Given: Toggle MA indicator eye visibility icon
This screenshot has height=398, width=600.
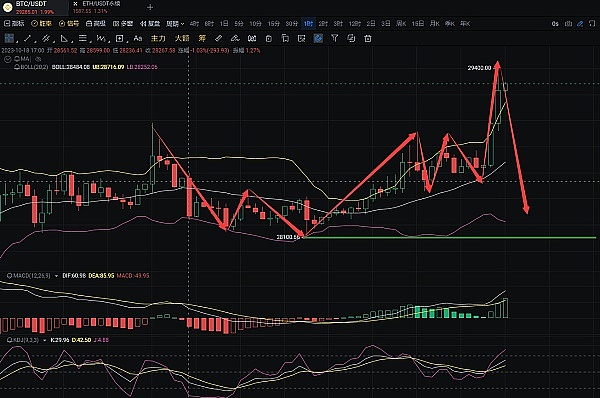Looking at the screenshot, I should point(38,59).
